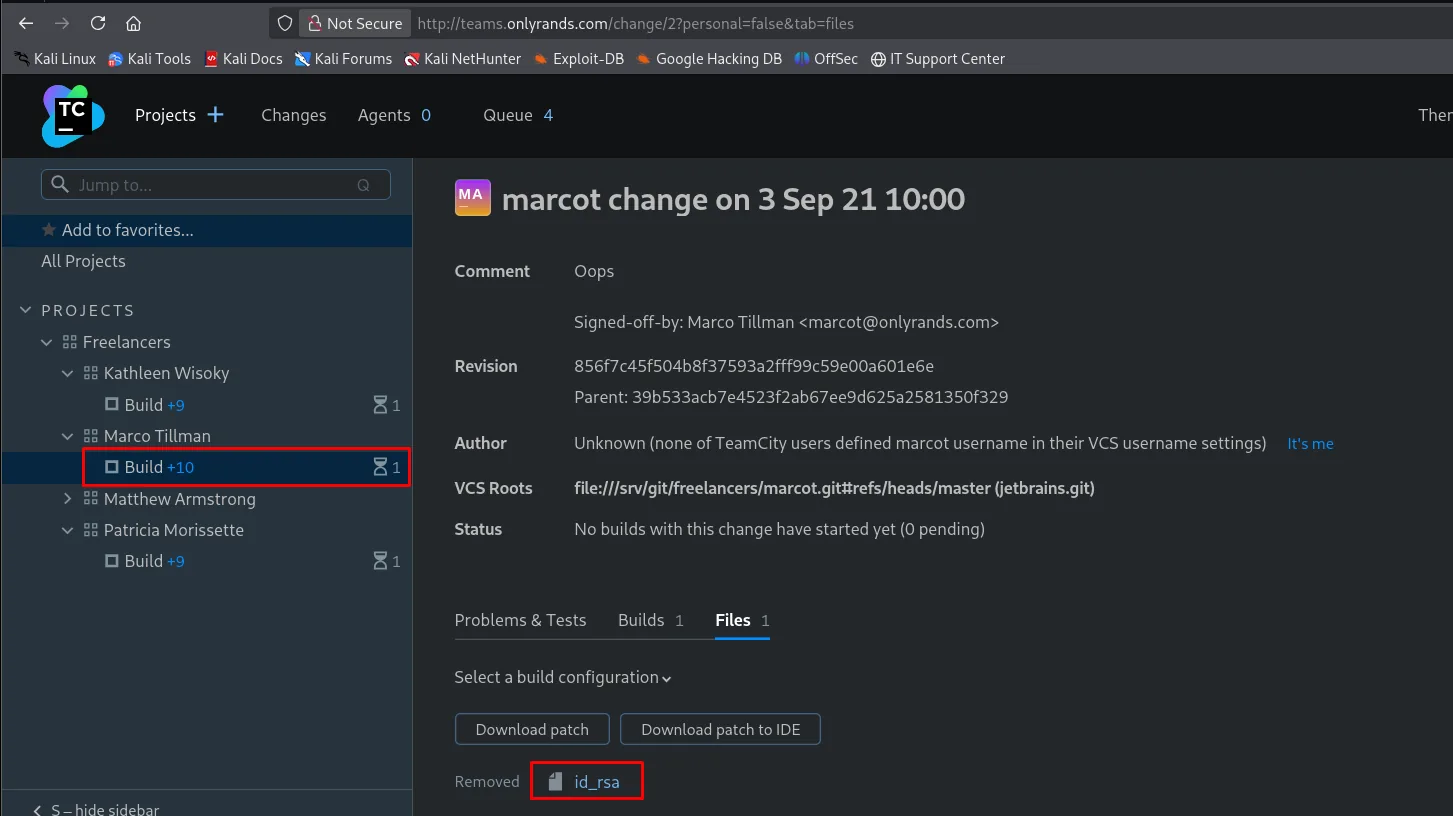Image resolution: width=1453 pixels, height=816 pixels.
Task: Collapse the PROJECTS section
Action: 26,310
